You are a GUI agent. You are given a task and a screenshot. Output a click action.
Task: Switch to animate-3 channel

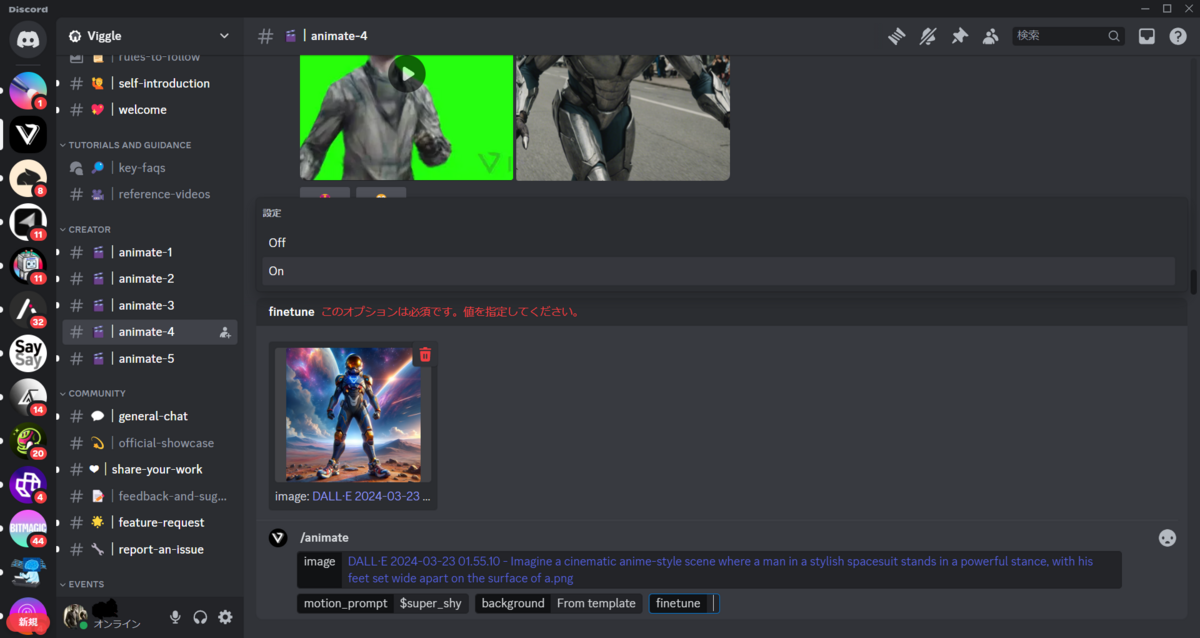point(150,305)
